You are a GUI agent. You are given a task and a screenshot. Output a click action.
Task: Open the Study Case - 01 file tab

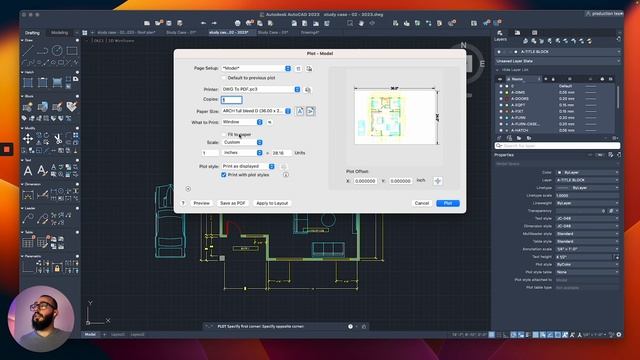coord(181,32)
